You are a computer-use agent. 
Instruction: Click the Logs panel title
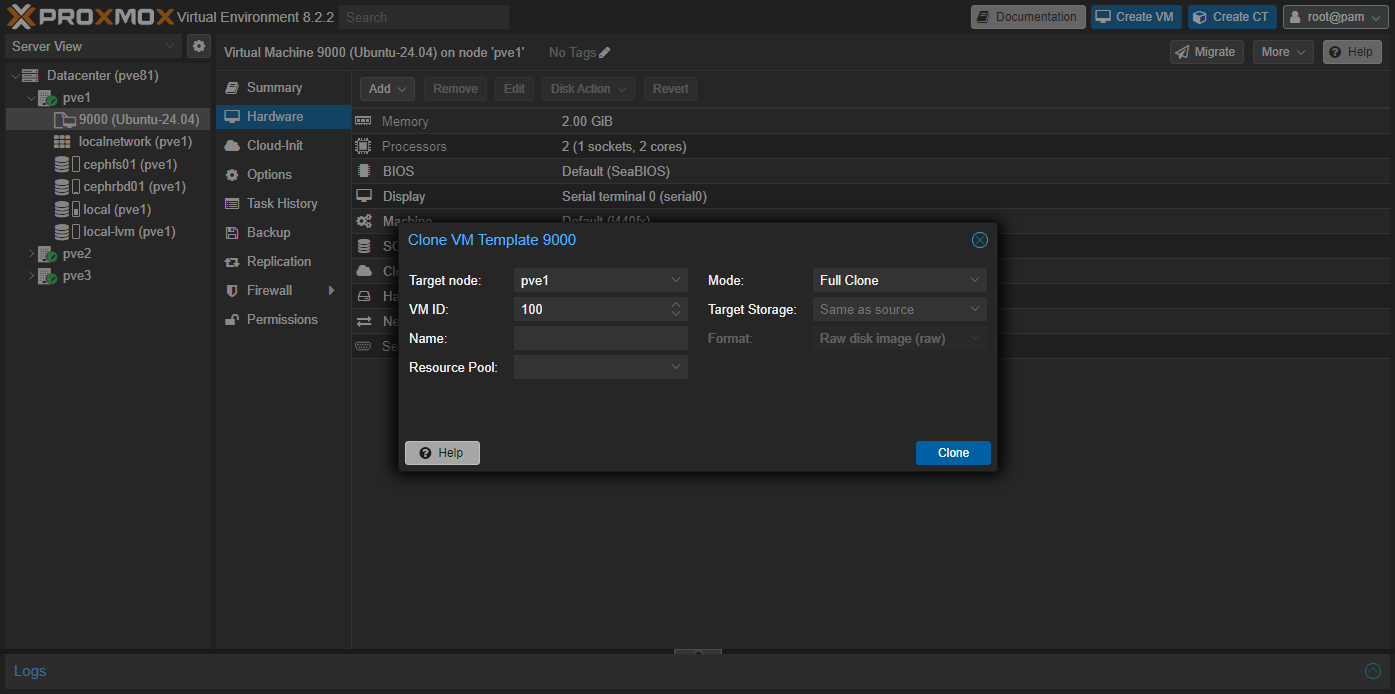pos(30,671)
